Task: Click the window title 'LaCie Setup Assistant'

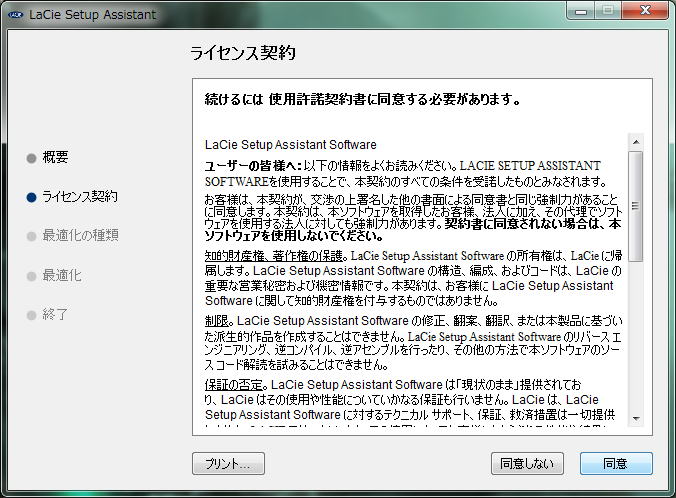Action: click(x=93, y=15)
